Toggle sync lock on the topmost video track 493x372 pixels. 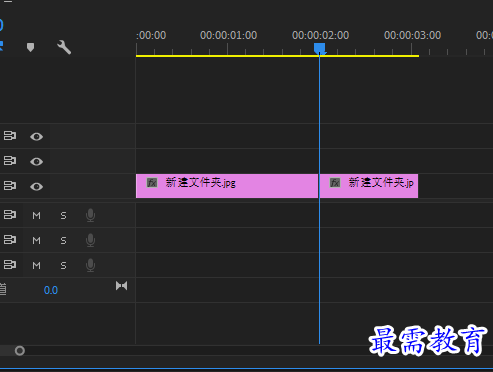tap(10, 136)
